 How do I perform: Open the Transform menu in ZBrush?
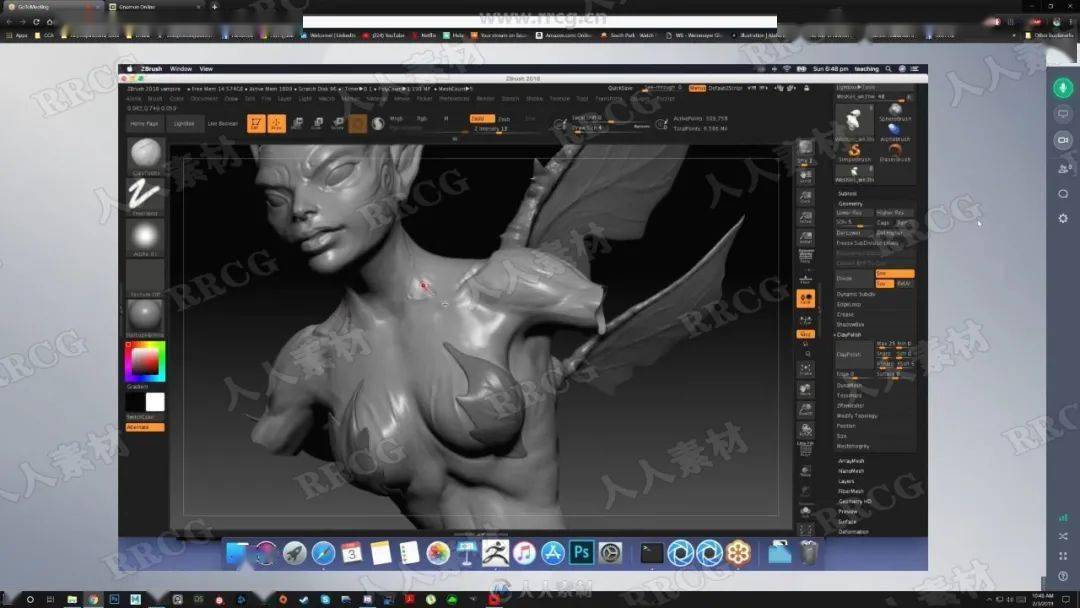coord(608,98)
